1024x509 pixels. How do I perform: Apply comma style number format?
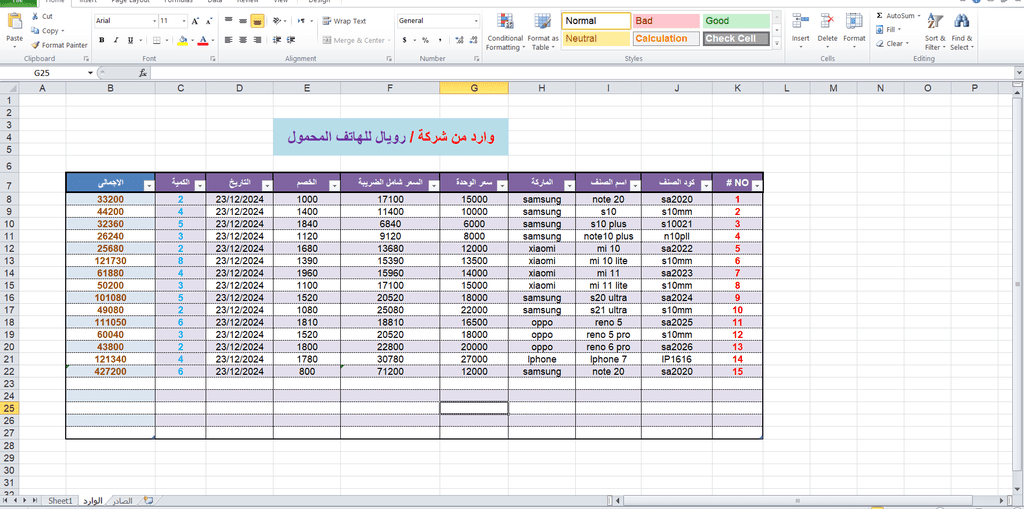tap(438, 41)
